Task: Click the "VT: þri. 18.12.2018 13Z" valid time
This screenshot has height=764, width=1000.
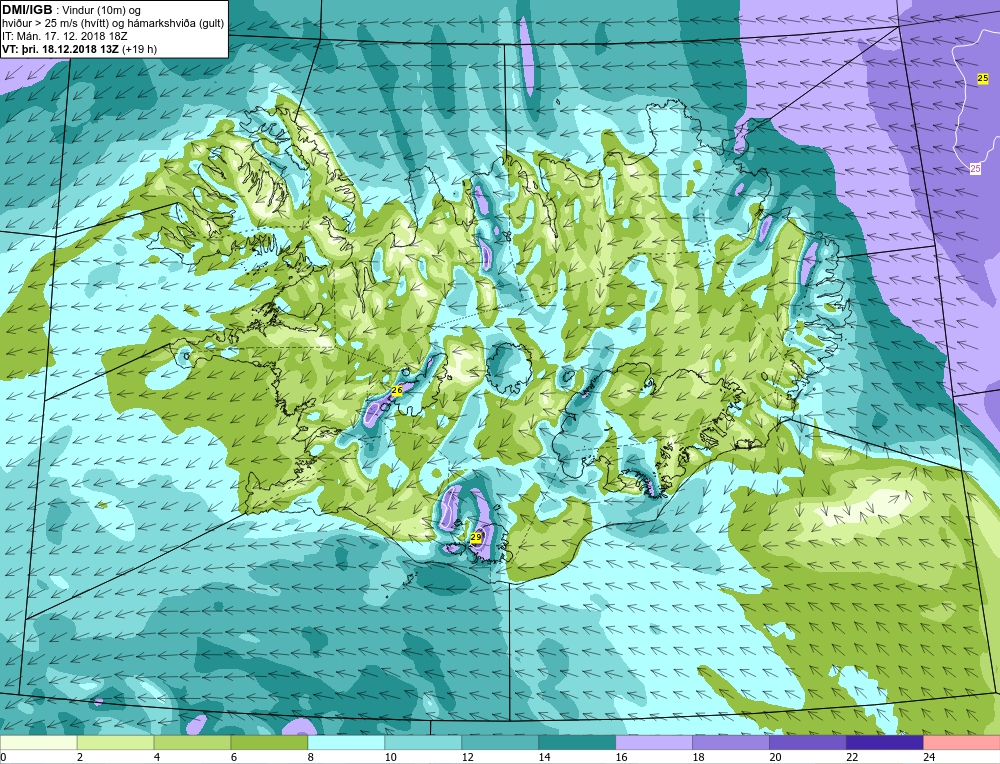Action: click(61, 49)
